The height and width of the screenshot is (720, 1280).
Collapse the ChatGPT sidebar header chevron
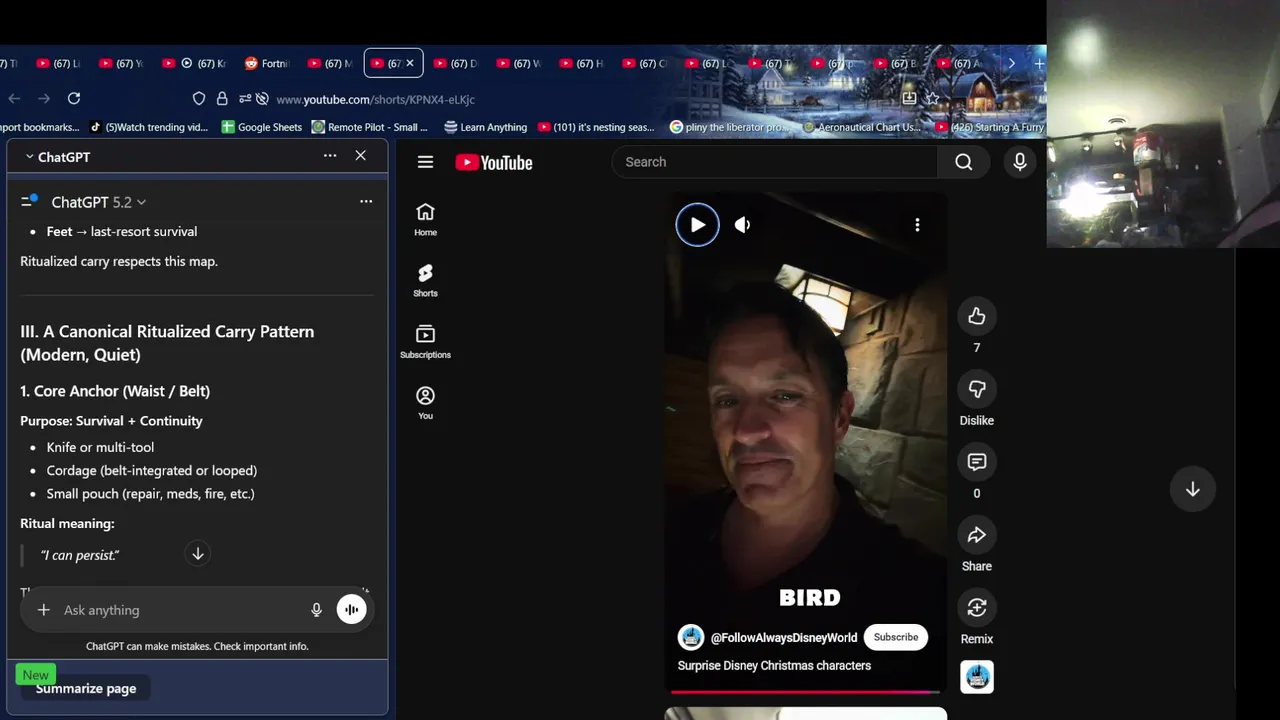click(x=29, y=157)
